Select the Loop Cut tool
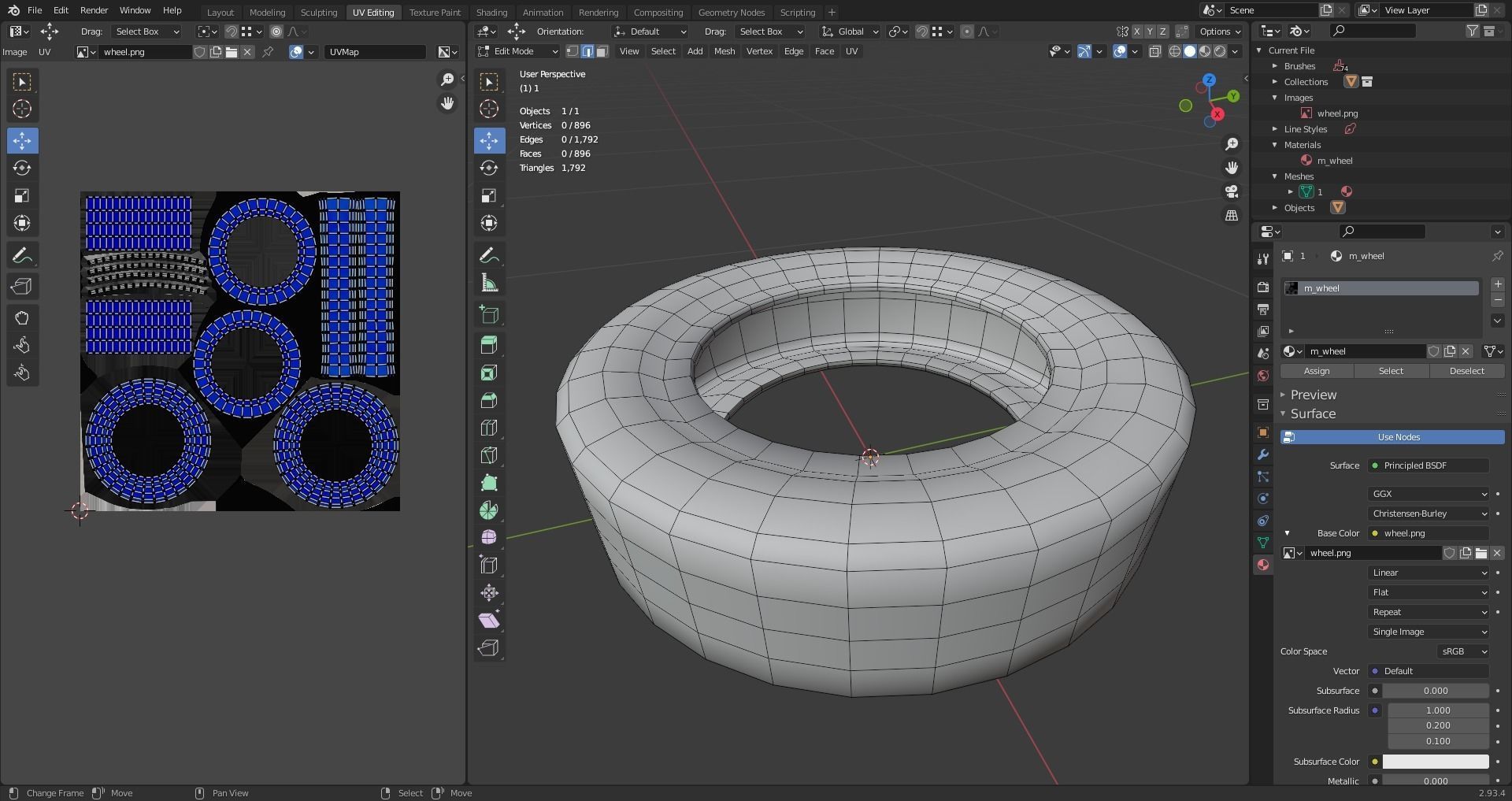 489,428
